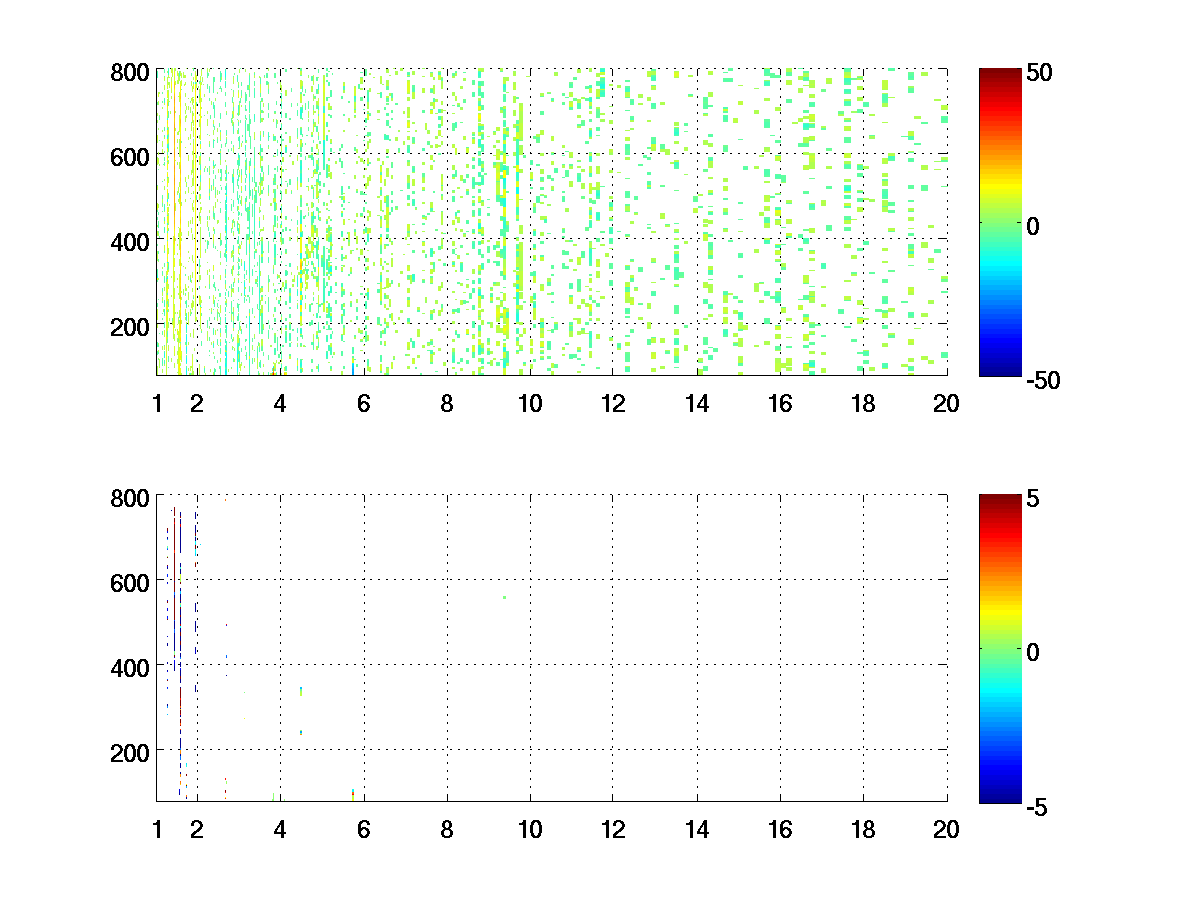Select the '-5' label on lower colorbar
This screenshot has width=1200, height=900.
coord(1037,806)
